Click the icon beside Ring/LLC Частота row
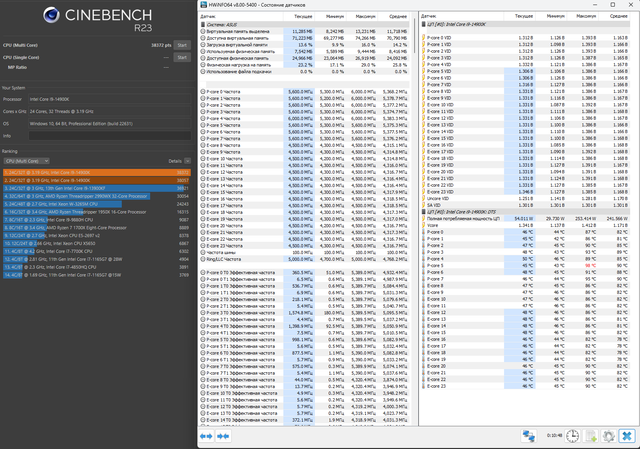The height and width of the screenshot is (449, 640). pos(203,259)
